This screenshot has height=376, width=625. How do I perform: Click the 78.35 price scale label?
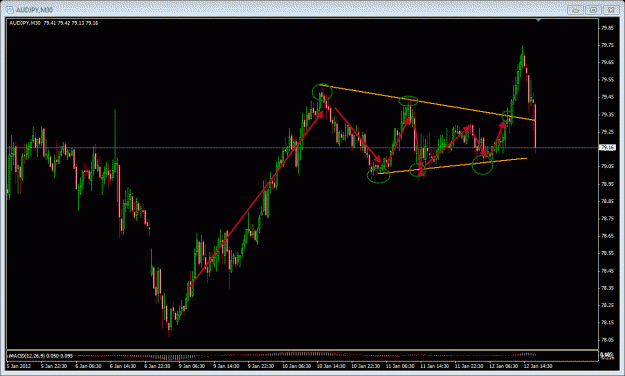(x=607, y=288)
